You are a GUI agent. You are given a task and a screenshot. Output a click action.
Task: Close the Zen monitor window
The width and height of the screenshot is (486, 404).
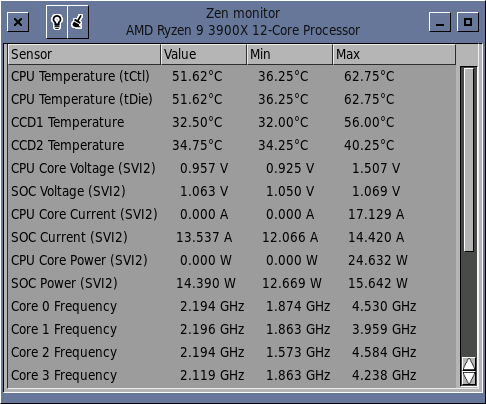pyautogui.click(x=18, y=22)
